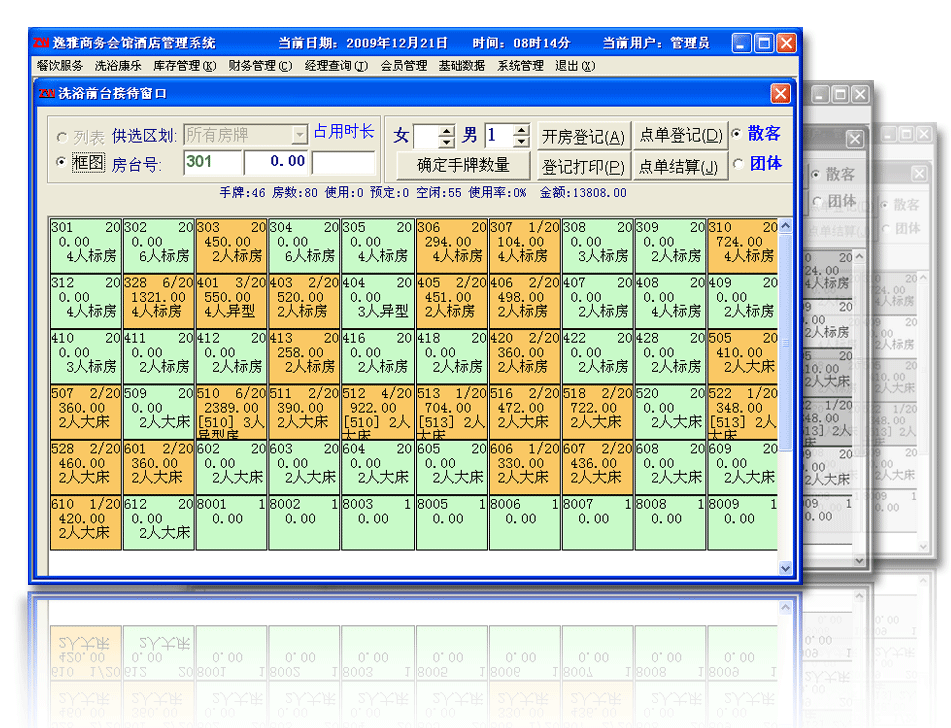Screen dimensions: 951x728
Task: Select the 框图 view radio button
Action: point(62,163)
